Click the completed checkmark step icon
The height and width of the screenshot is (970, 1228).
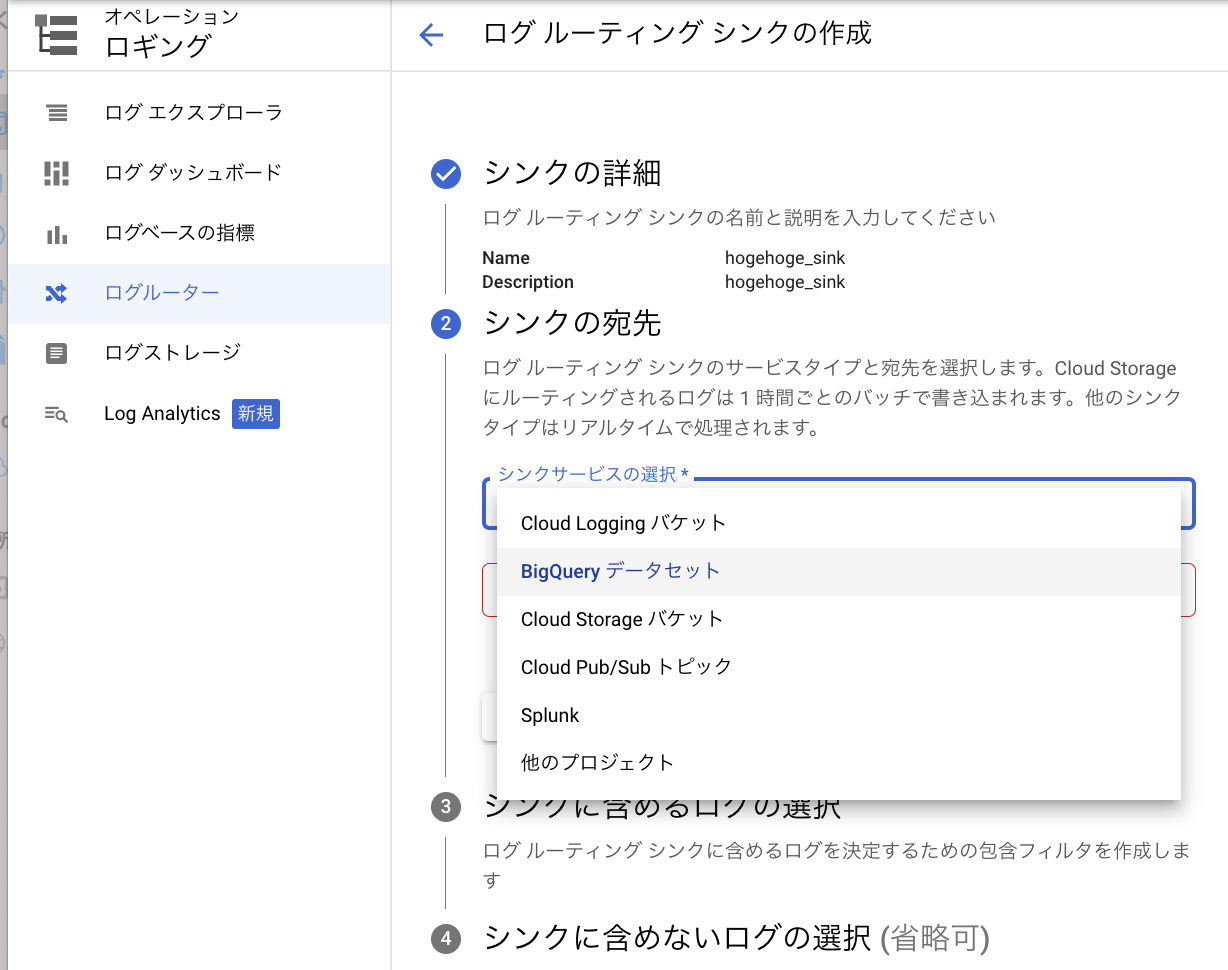point(446,174)
